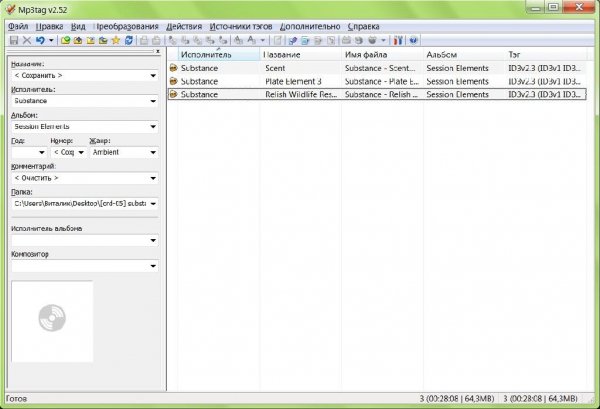Sort by the Название column header
Image resolution: width=600 pixels, height=409 pixels.
(x=300, y=54)
